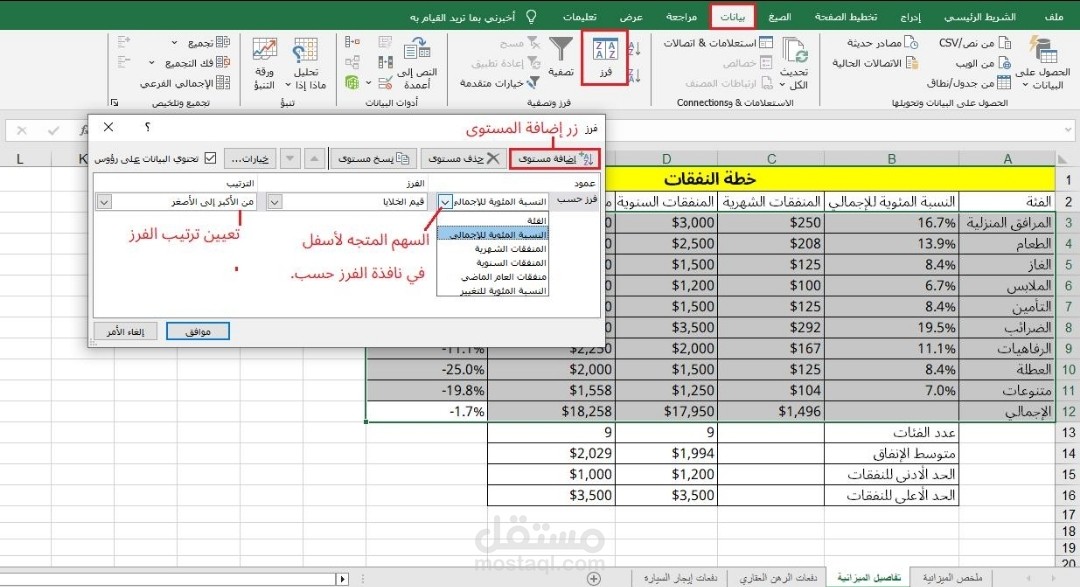
Task: Open What-If Analysis (تحليل ماذا إذا)
Action: (305, 63)
